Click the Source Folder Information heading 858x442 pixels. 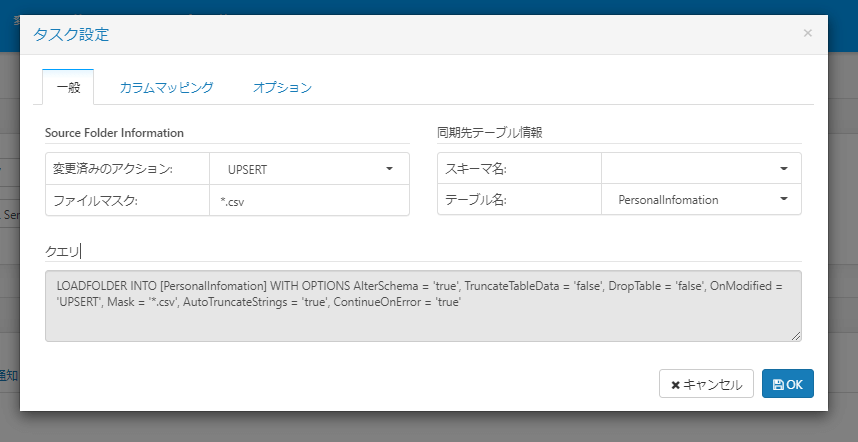pyautogui.click(x=114, y=133)
